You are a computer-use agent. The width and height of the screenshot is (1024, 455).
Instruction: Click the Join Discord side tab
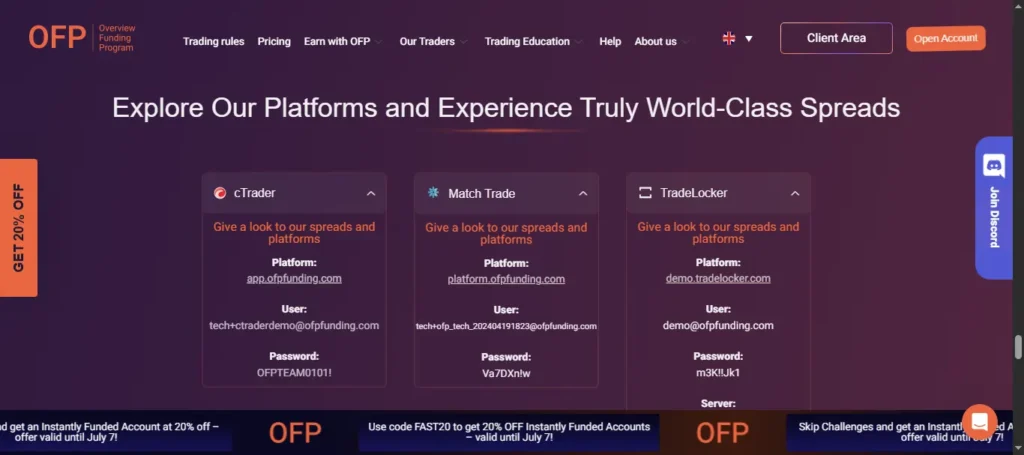[993, 208]
